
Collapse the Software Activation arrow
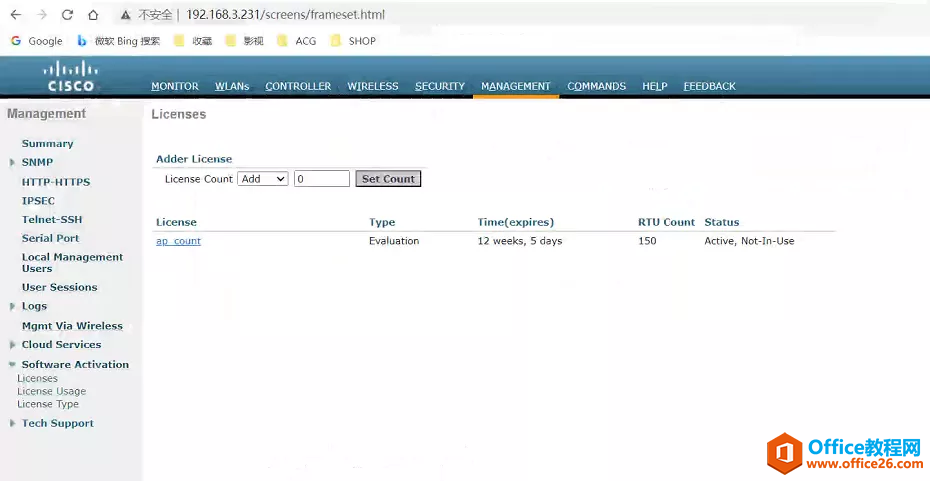tap(12, 364)
